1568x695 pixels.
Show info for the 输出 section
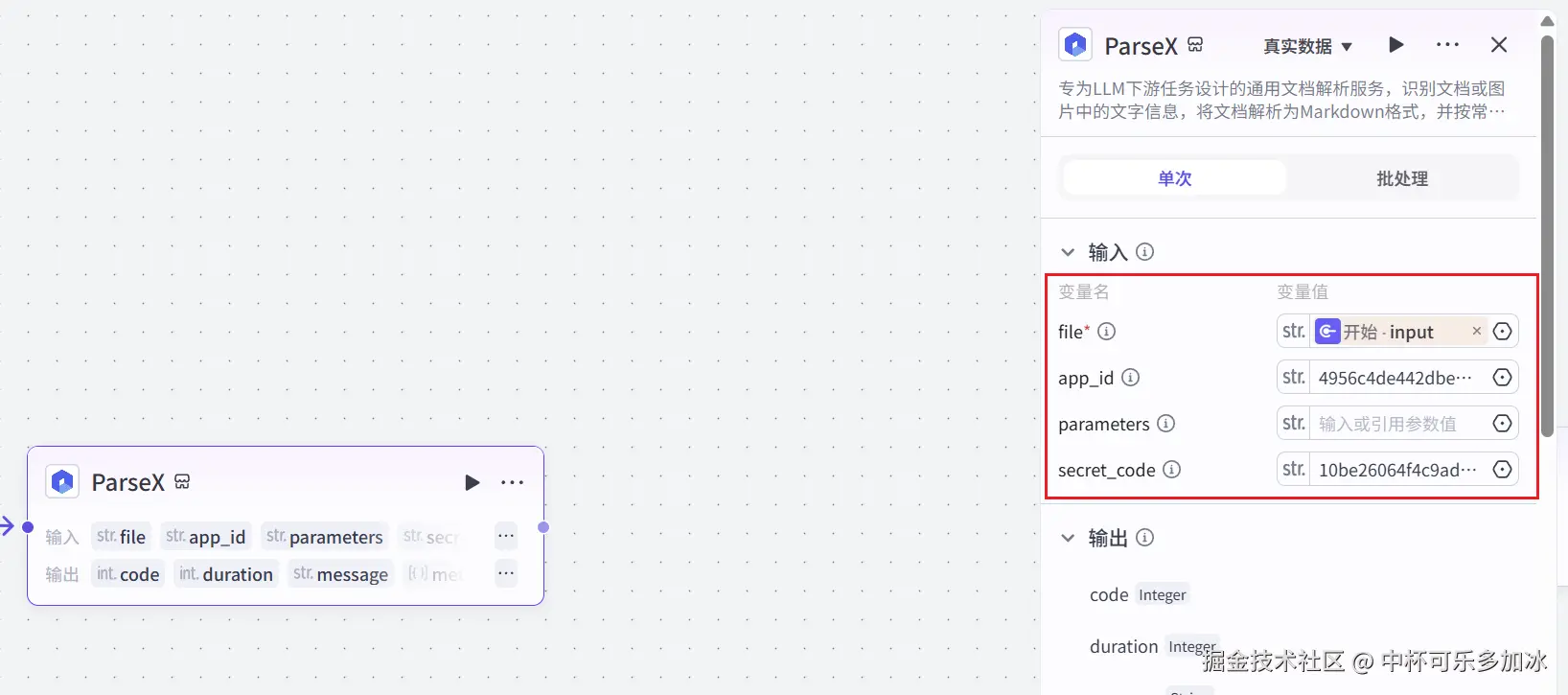click(x=1144, y=538)
